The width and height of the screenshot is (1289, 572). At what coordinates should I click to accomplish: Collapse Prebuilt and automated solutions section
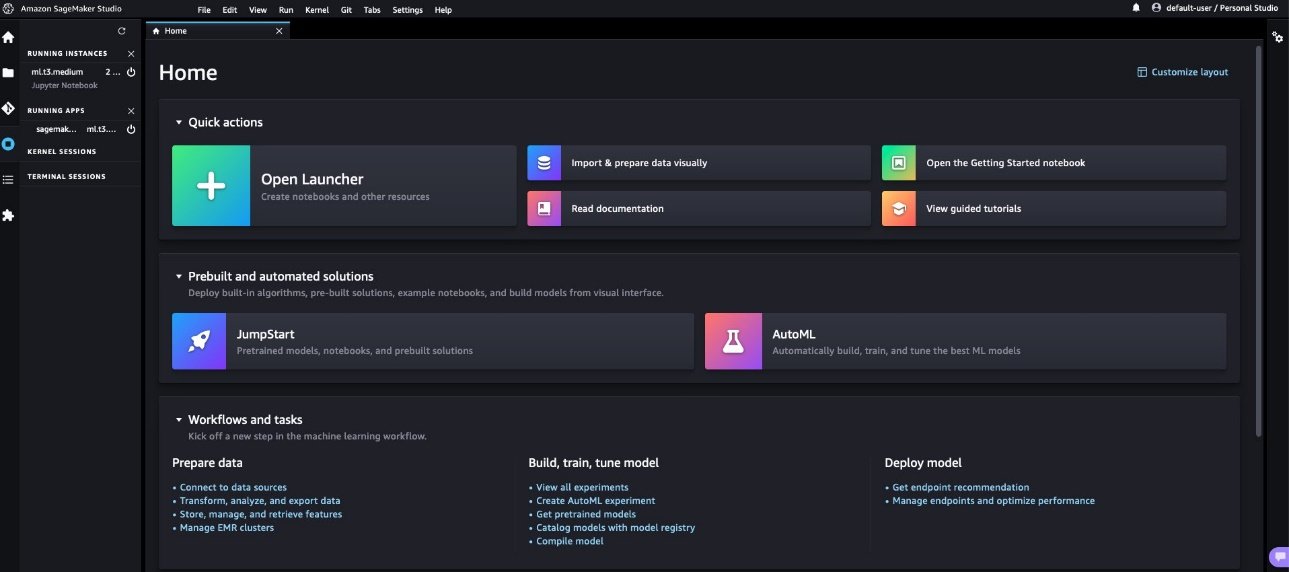click(x=179, y=276)
